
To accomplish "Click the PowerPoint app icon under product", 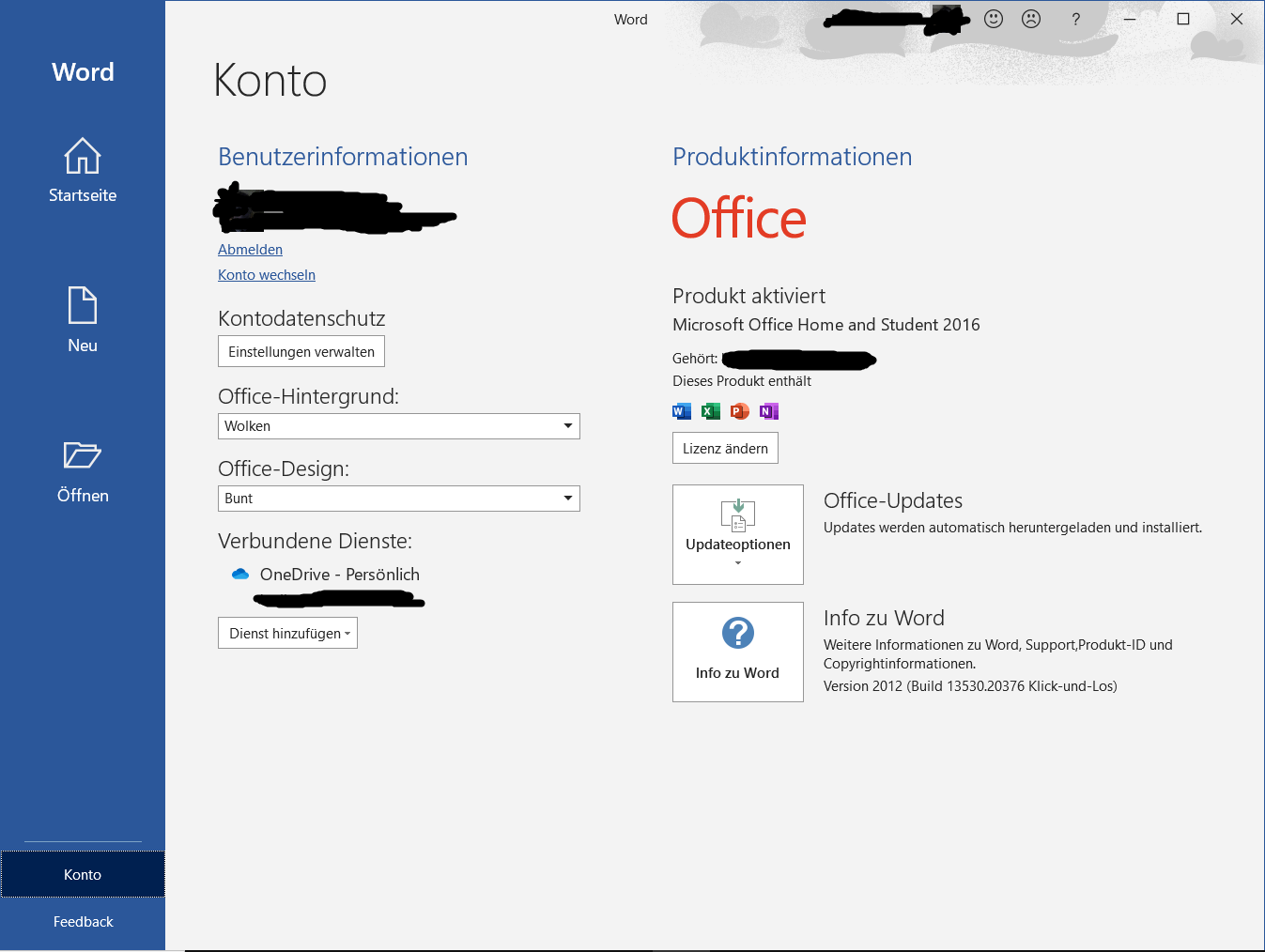I will point(740,411).
